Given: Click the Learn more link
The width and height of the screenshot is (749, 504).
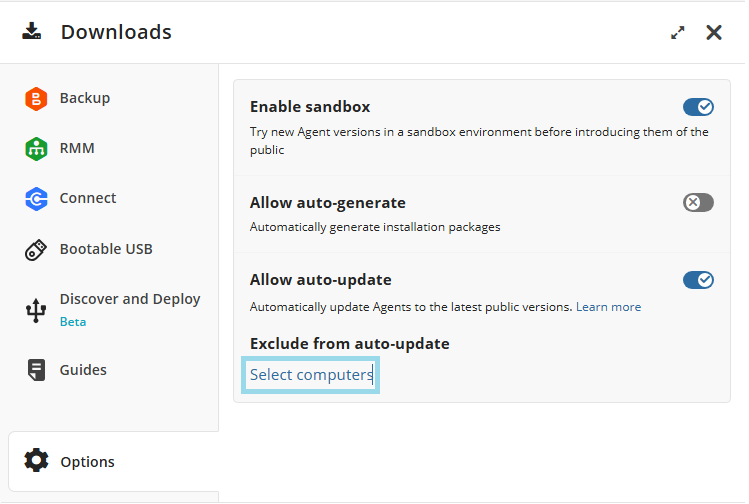Looking at the screenshot, I should click(608, 307).
